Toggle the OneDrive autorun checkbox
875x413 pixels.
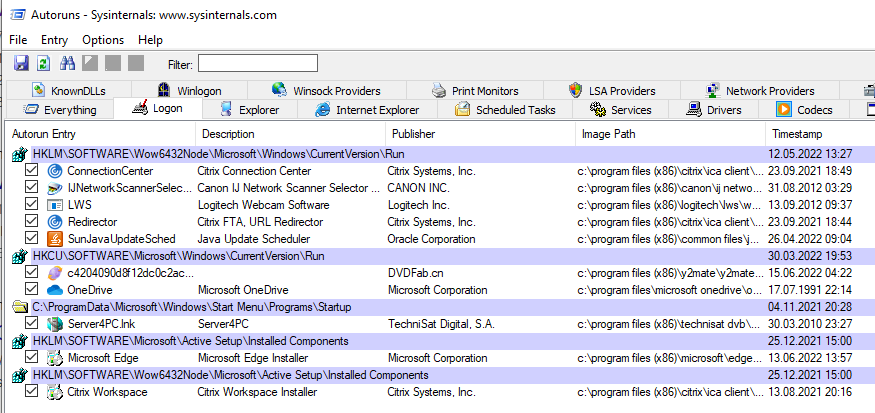coord(31,289)
